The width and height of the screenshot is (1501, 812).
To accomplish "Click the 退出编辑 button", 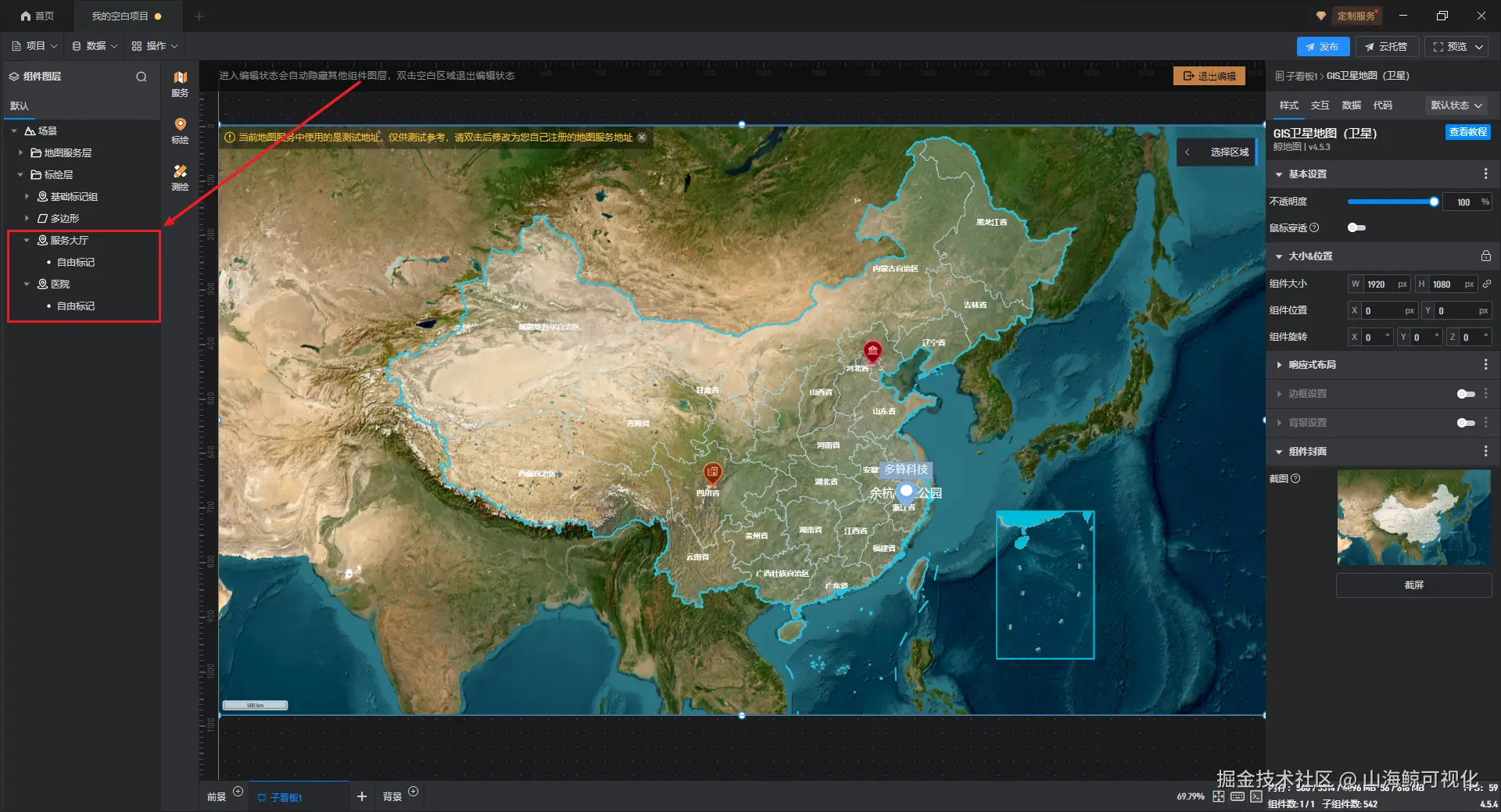I will pos(1209,76).
